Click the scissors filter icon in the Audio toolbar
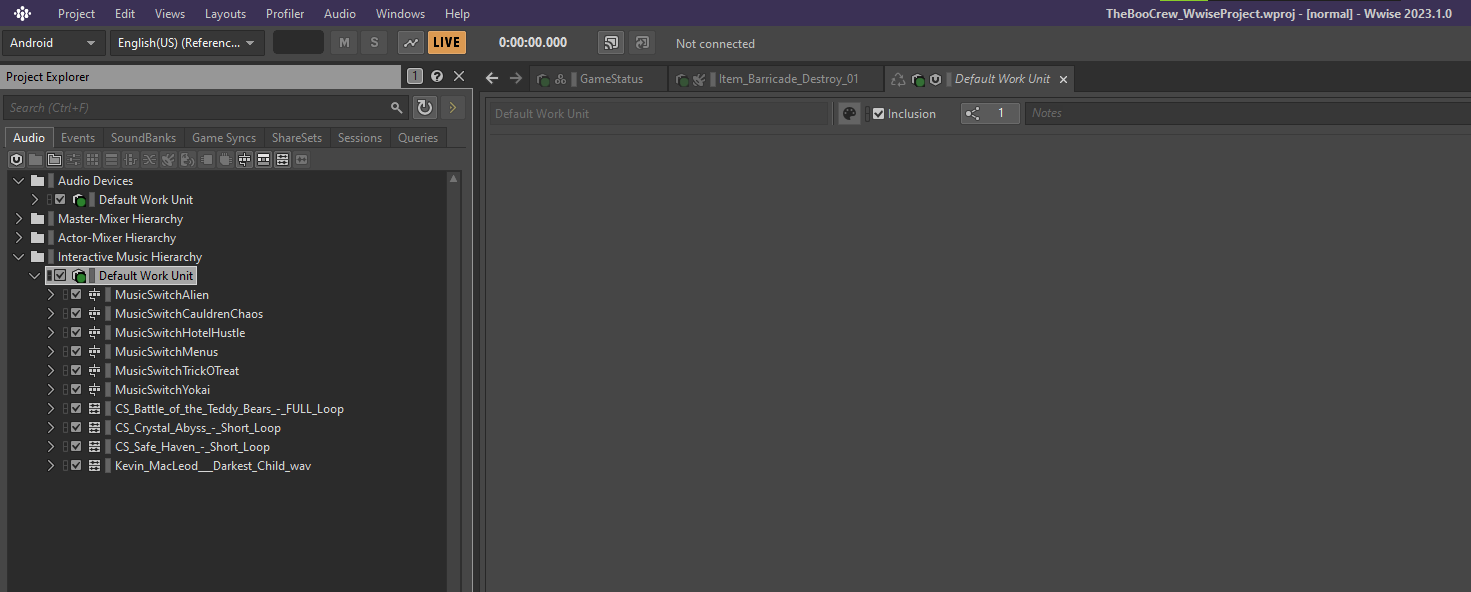The height and width of the screenshot is (592, 1471). 148,159
